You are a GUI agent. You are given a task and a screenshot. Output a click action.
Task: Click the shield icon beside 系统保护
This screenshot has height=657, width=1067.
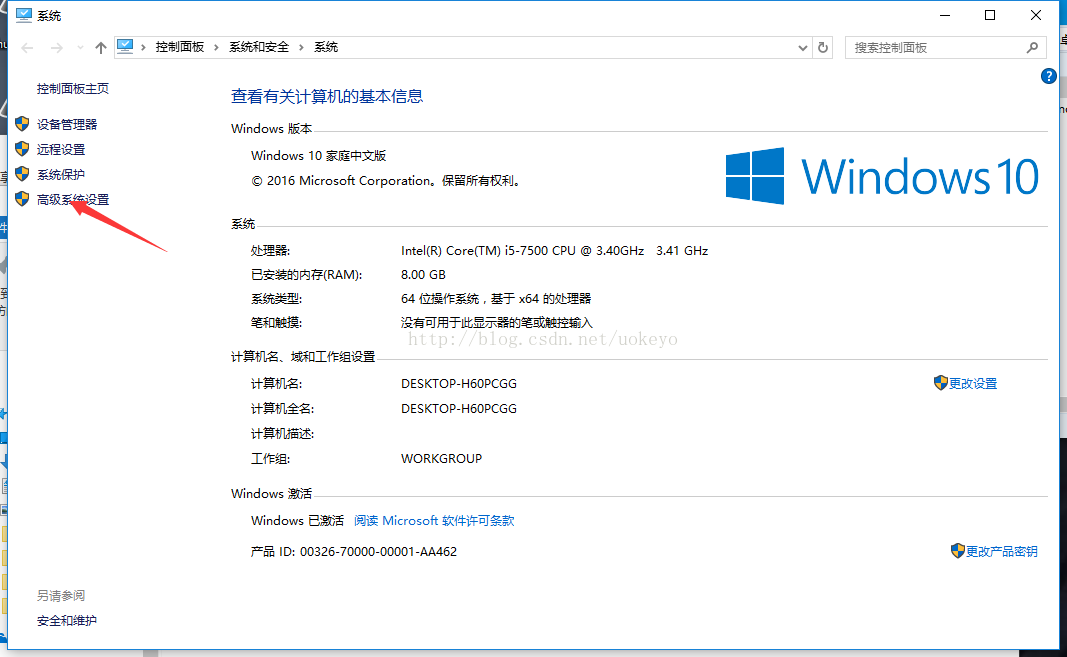pos(22,174)
